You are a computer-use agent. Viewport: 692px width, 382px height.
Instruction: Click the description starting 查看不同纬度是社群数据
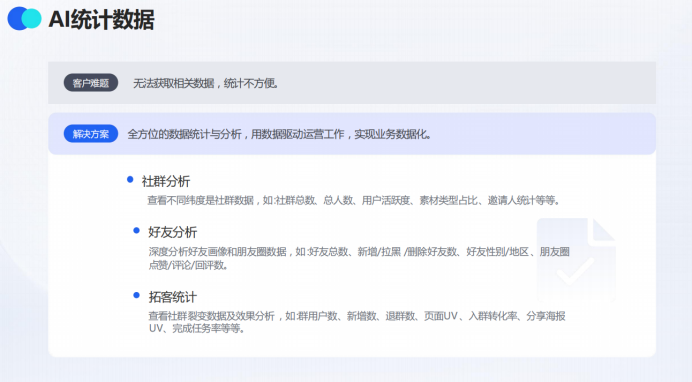(x=354, y=200)
